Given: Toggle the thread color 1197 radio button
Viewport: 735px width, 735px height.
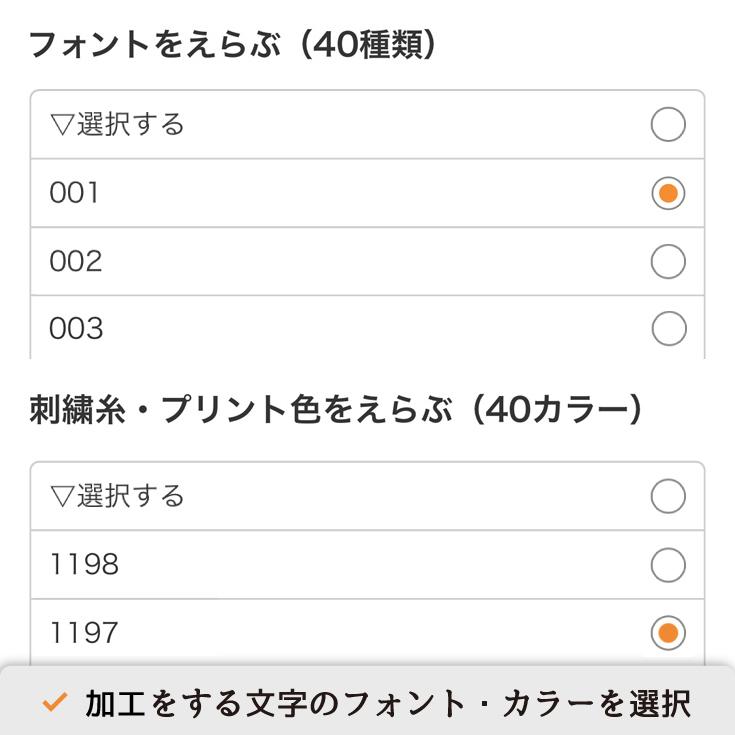Looking at the screenshot, I should (668, 632).
